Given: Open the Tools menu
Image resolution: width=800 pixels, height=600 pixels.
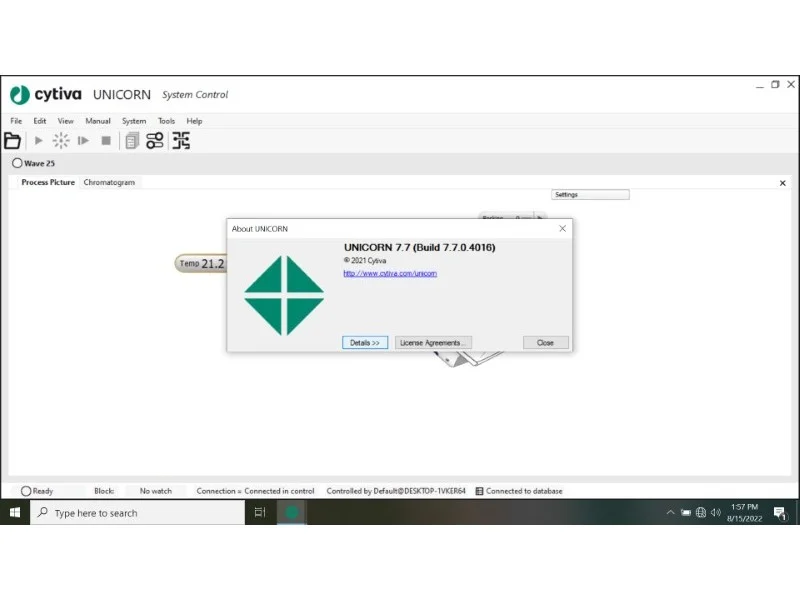Looking at the screenshot, I should tap(166, 121).
